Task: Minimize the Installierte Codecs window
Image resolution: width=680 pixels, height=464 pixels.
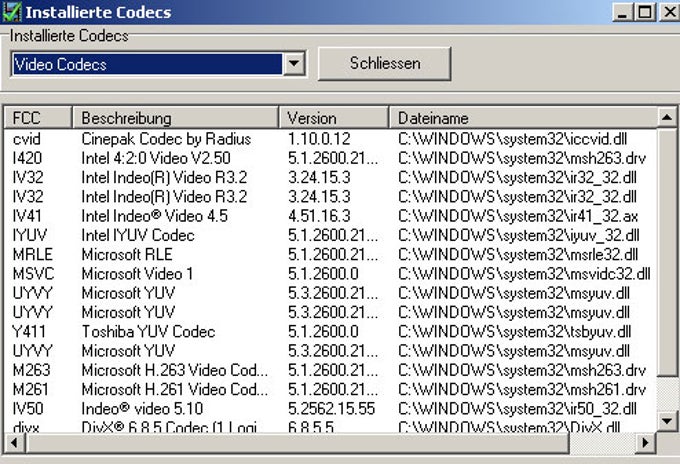Action: point(623,12)
